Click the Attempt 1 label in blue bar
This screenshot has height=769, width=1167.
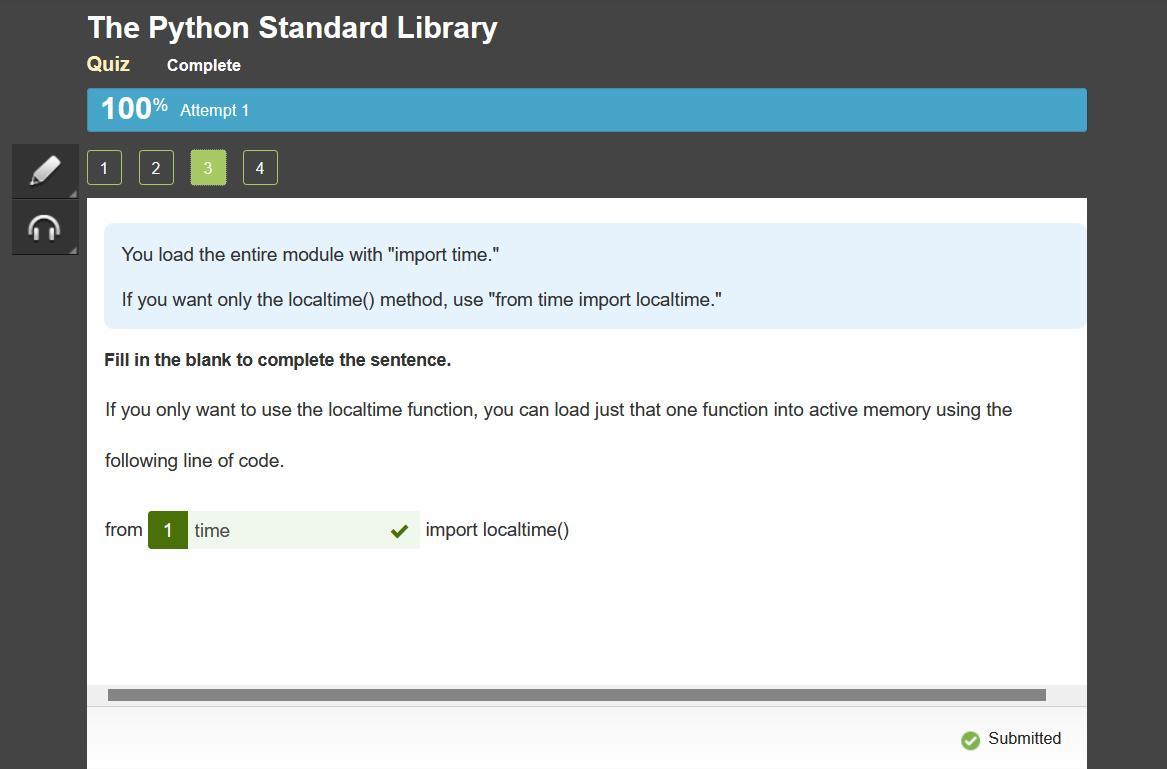pyautogui.click(x=214, y=110)
